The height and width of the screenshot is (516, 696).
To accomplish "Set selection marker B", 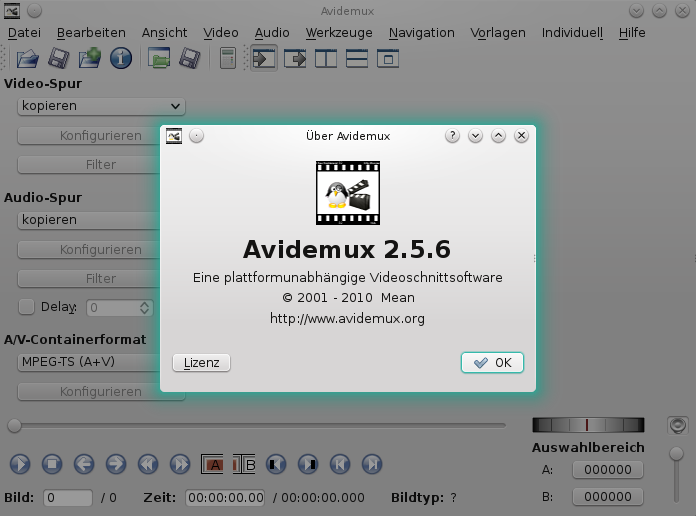I will (244, 464).
